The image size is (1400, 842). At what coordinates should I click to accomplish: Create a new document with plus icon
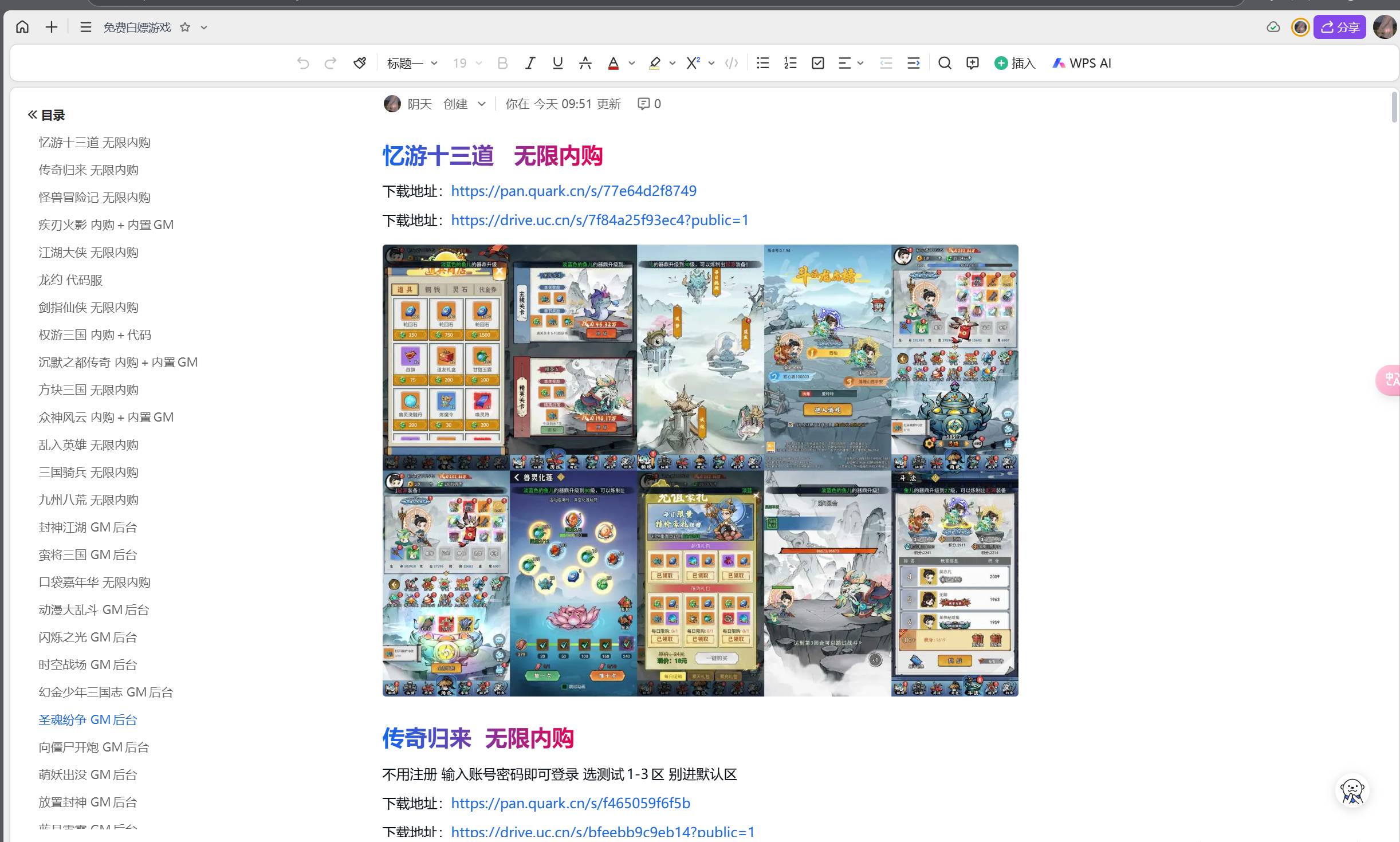(x=52, y=27)
